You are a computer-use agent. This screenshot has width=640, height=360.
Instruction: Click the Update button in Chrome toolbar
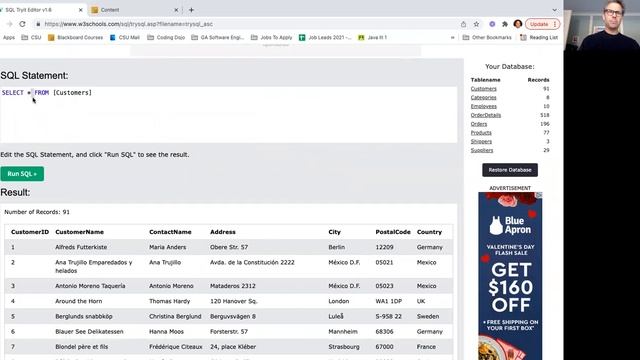[542, 24]
